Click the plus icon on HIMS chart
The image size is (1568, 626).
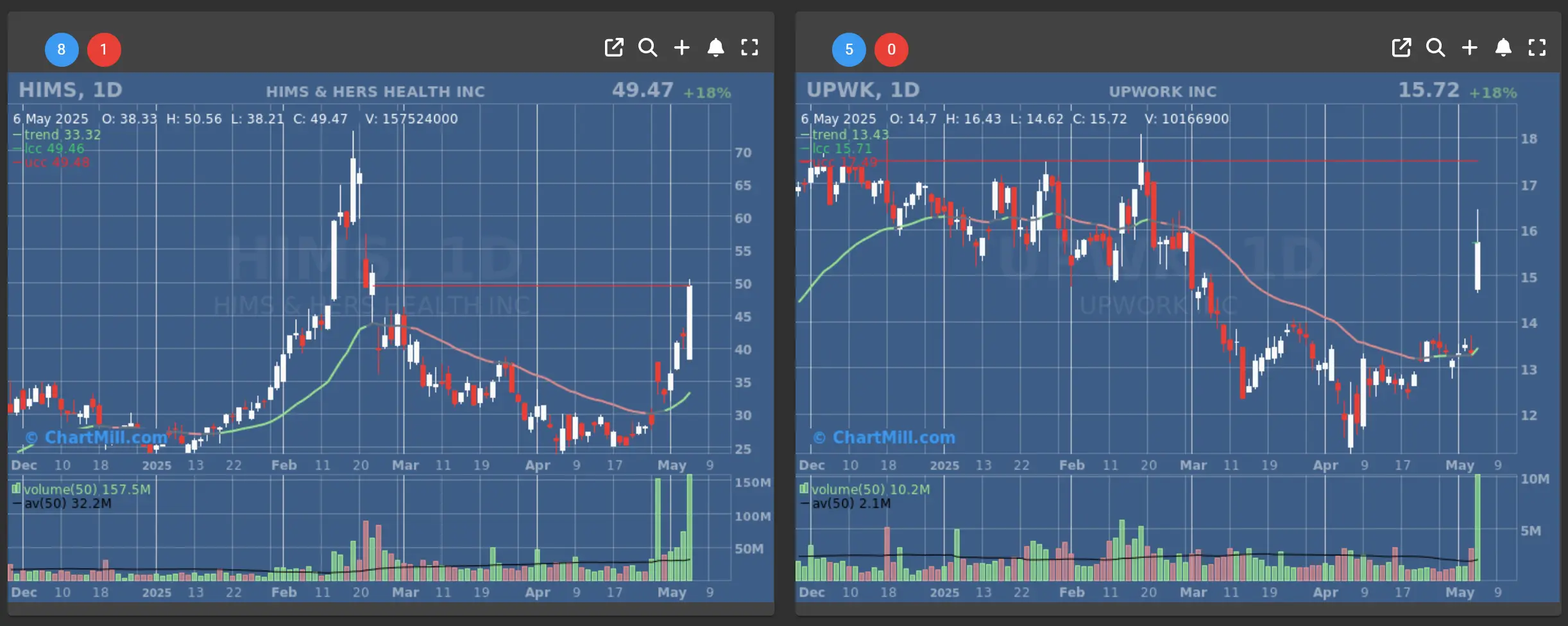coord(682,48)
